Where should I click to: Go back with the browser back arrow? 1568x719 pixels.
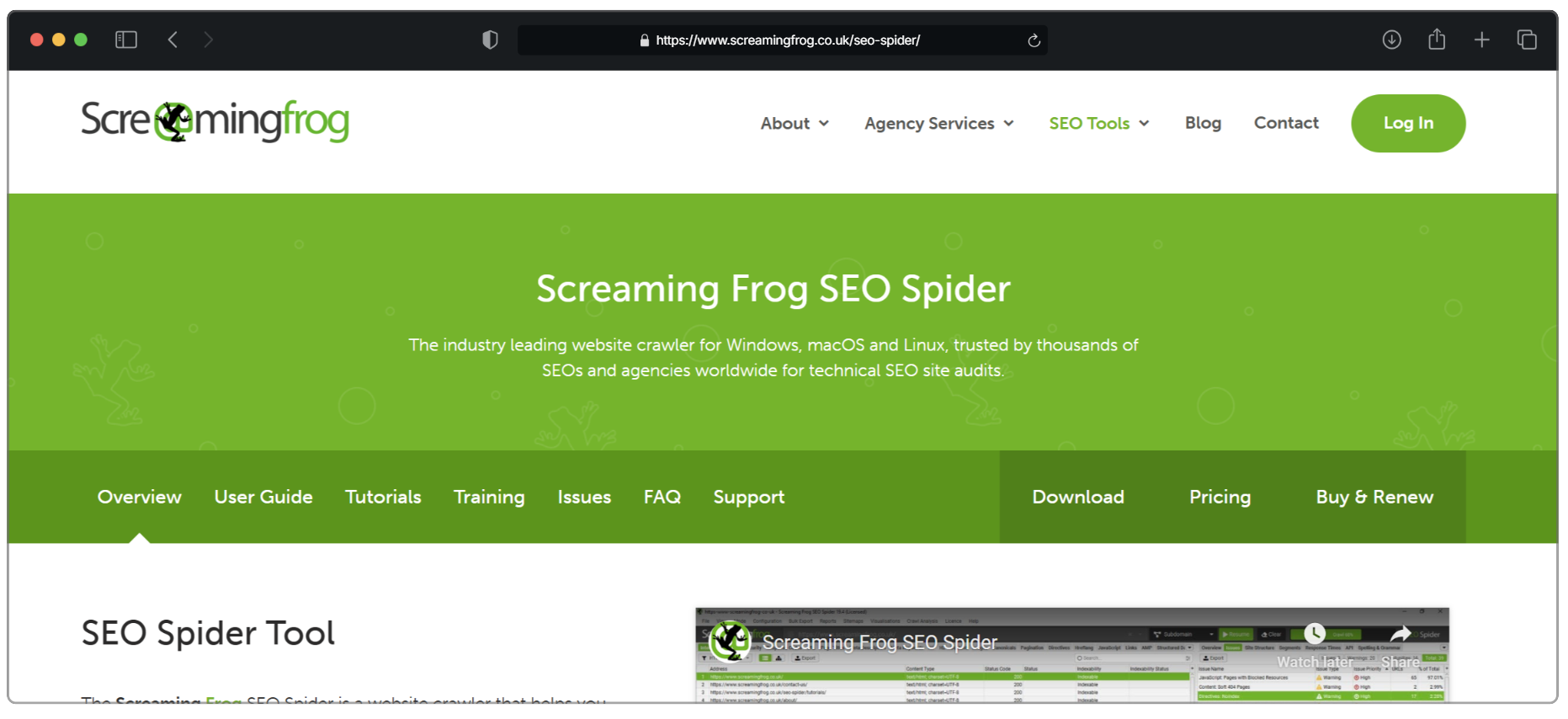point(173,40)
